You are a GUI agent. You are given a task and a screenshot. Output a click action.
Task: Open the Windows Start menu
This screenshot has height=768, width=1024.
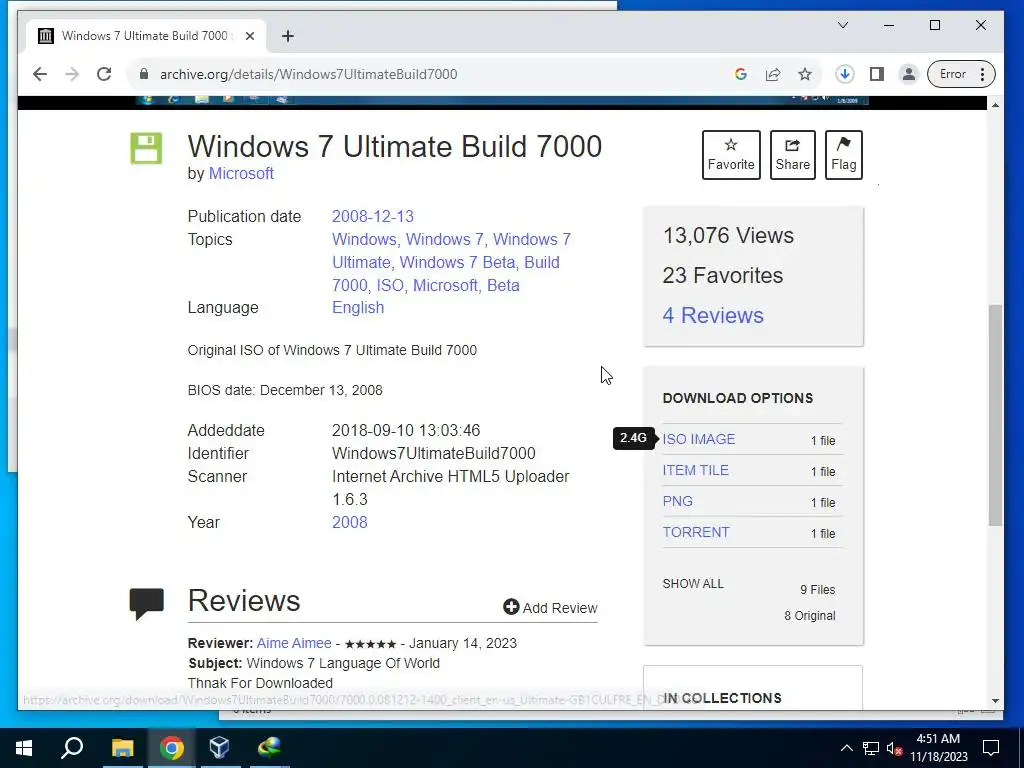pyautogui.click(x=24, y=748)
